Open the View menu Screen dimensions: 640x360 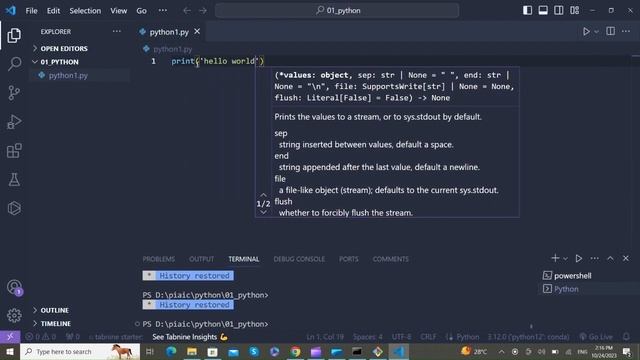click(118, 11)
